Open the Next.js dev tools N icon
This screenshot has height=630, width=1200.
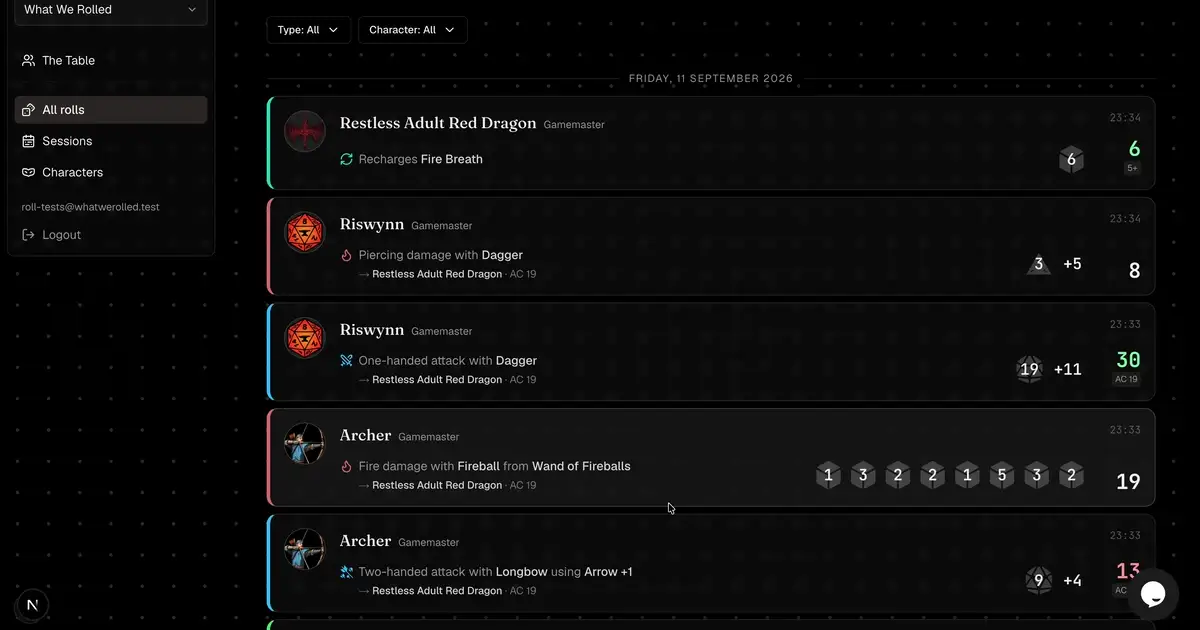click(33, 605)
